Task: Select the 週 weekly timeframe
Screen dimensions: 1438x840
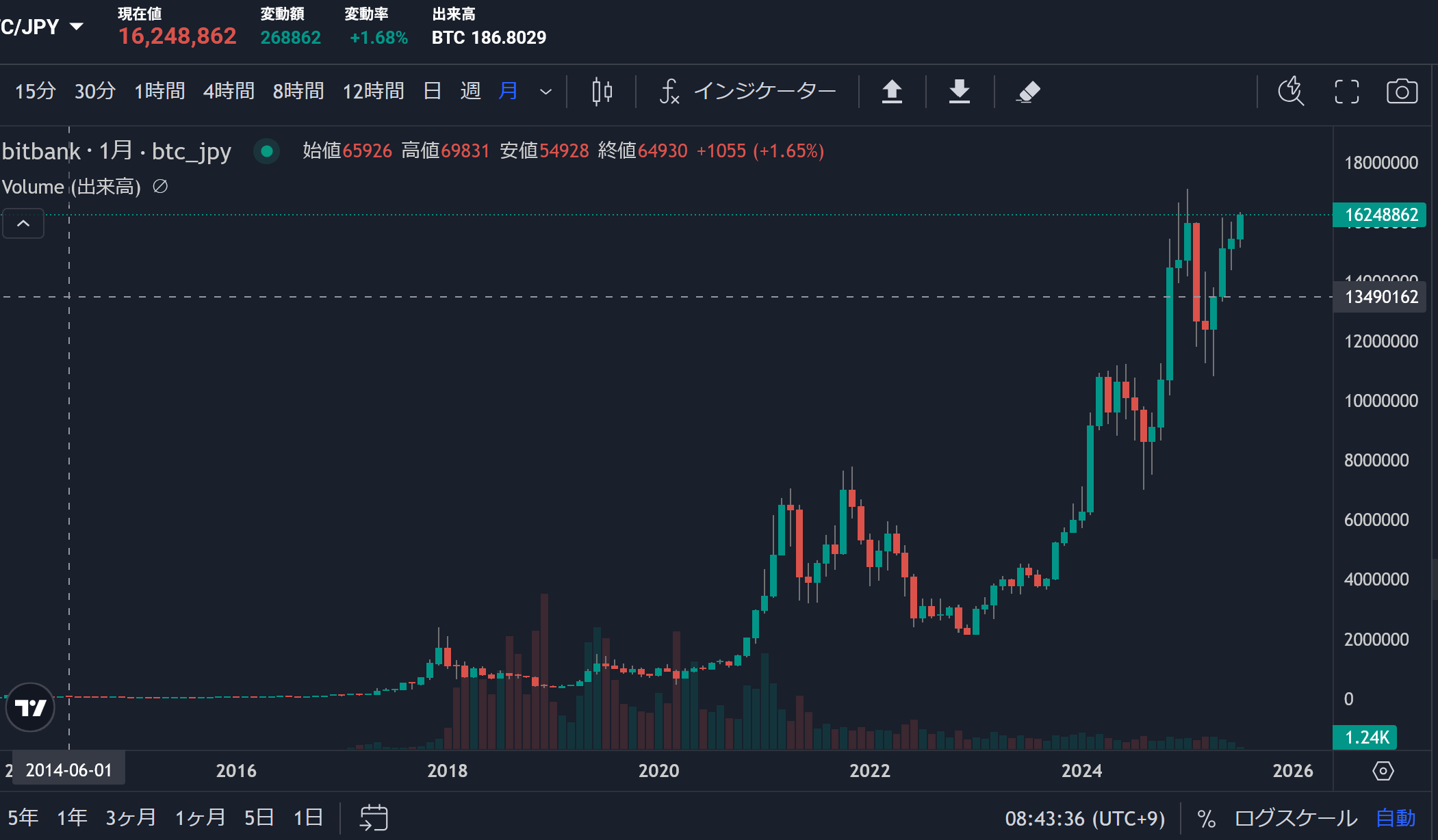Action: point(470,91)
